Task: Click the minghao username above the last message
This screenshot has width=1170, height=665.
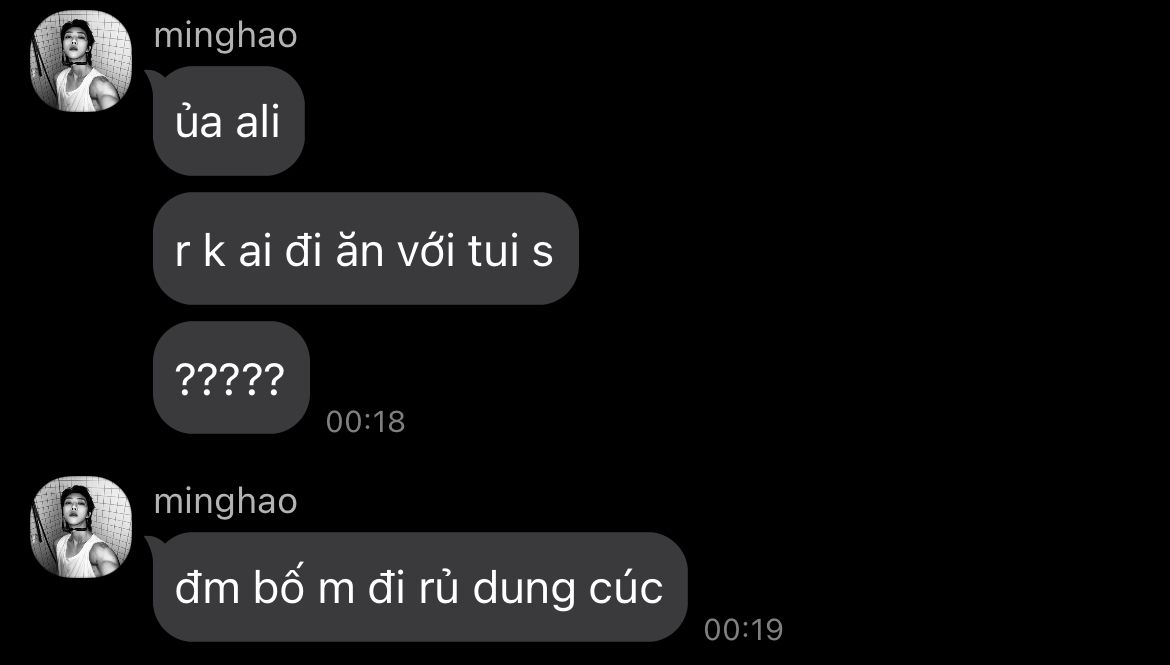Action: tap(225, 502)
